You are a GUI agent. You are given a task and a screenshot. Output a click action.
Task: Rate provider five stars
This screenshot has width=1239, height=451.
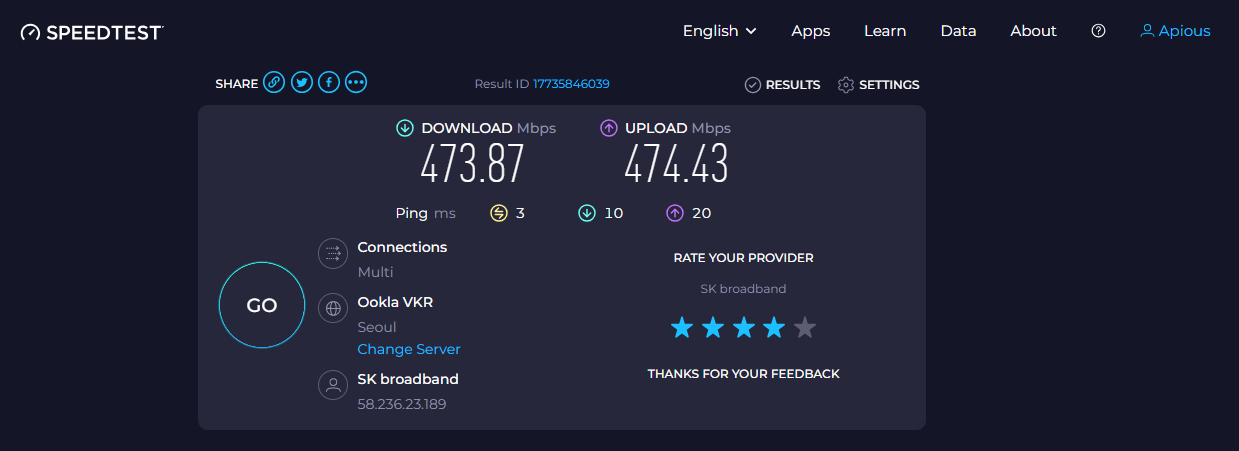click(805, 327)
